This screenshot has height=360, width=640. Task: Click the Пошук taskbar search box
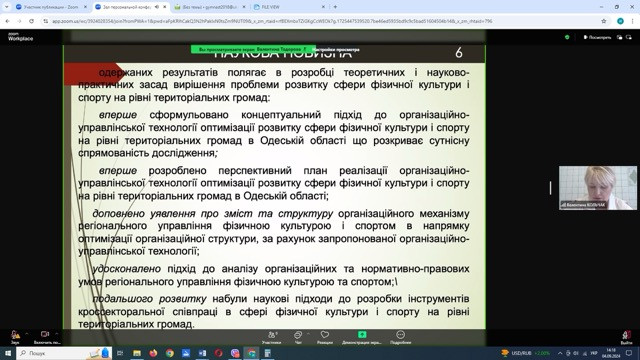64,353
